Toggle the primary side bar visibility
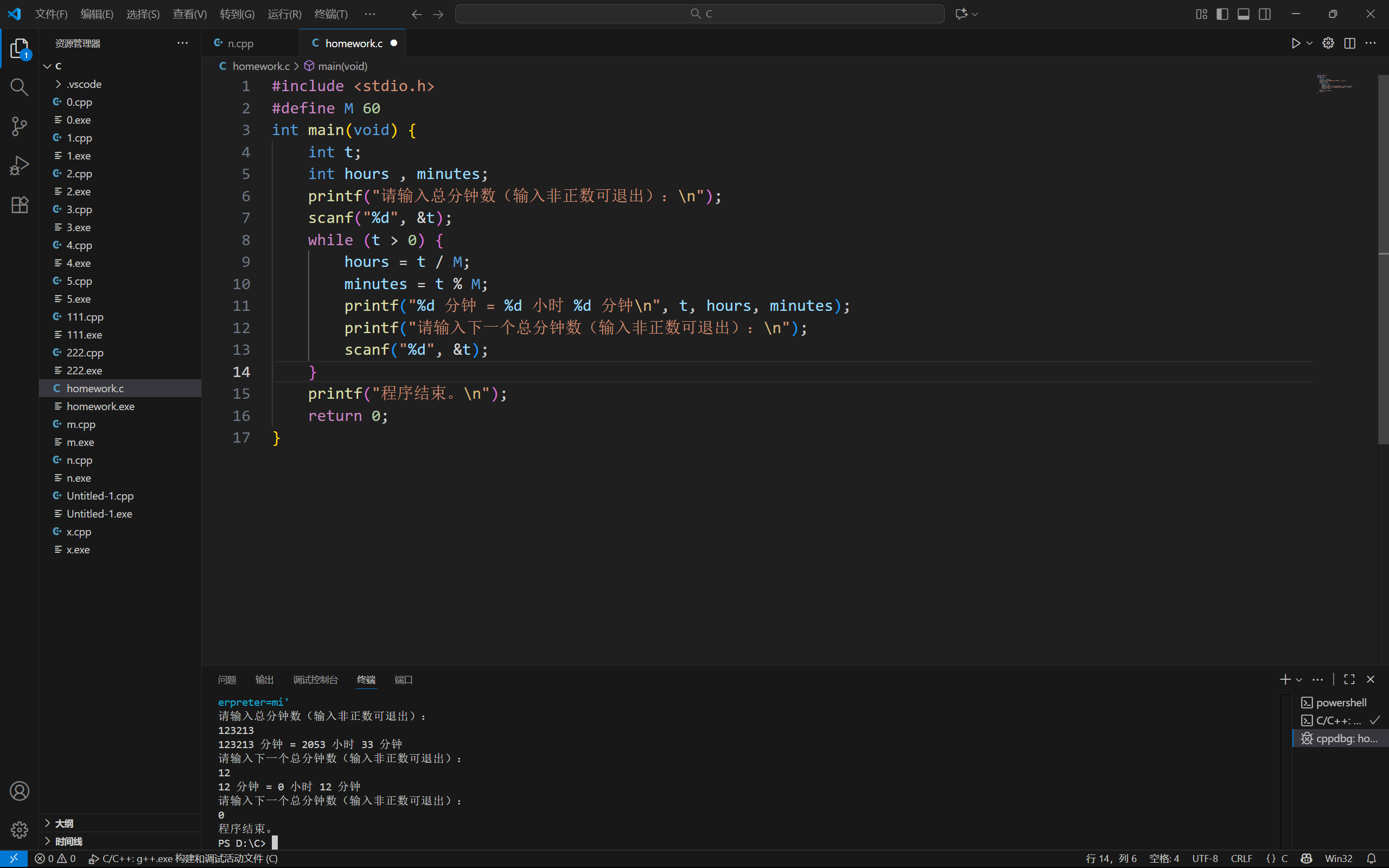Image resolution: width=1389 pixels, height=868 pixels. pos(1222,14)
